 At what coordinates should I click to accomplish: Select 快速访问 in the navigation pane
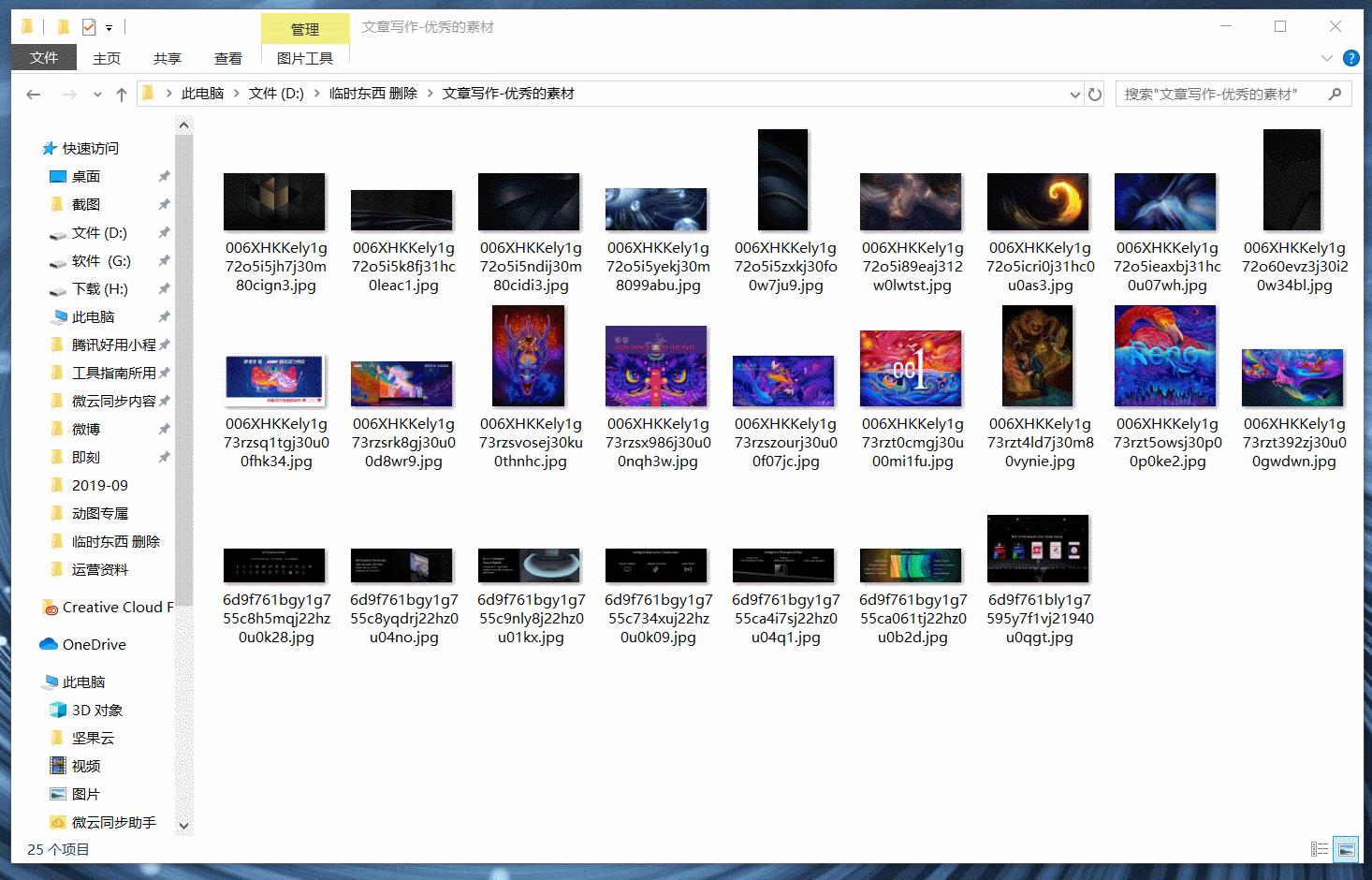[x=91, y=148]
